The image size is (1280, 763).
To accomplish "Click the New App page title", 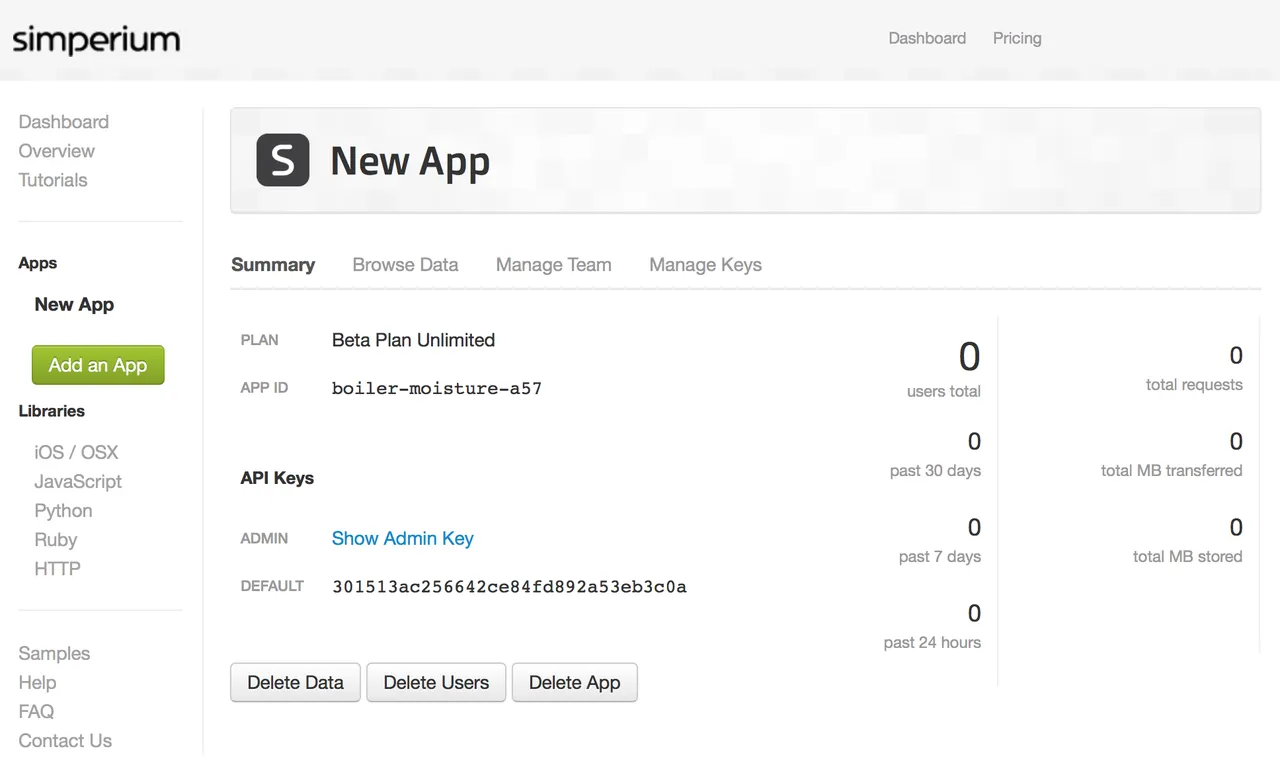I will tap(410, 161).
